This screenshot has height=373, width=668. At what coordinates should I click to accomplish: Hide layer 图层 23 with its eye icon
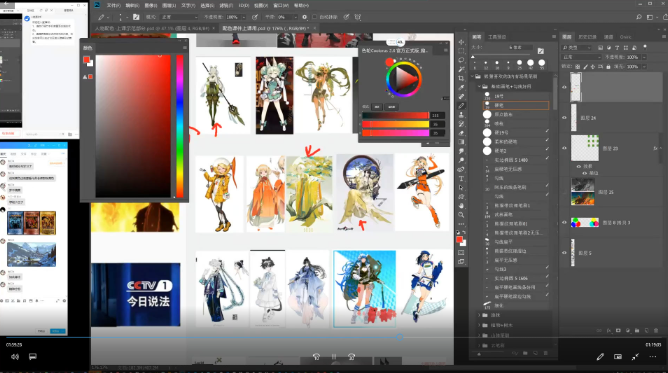coord(564,148)
